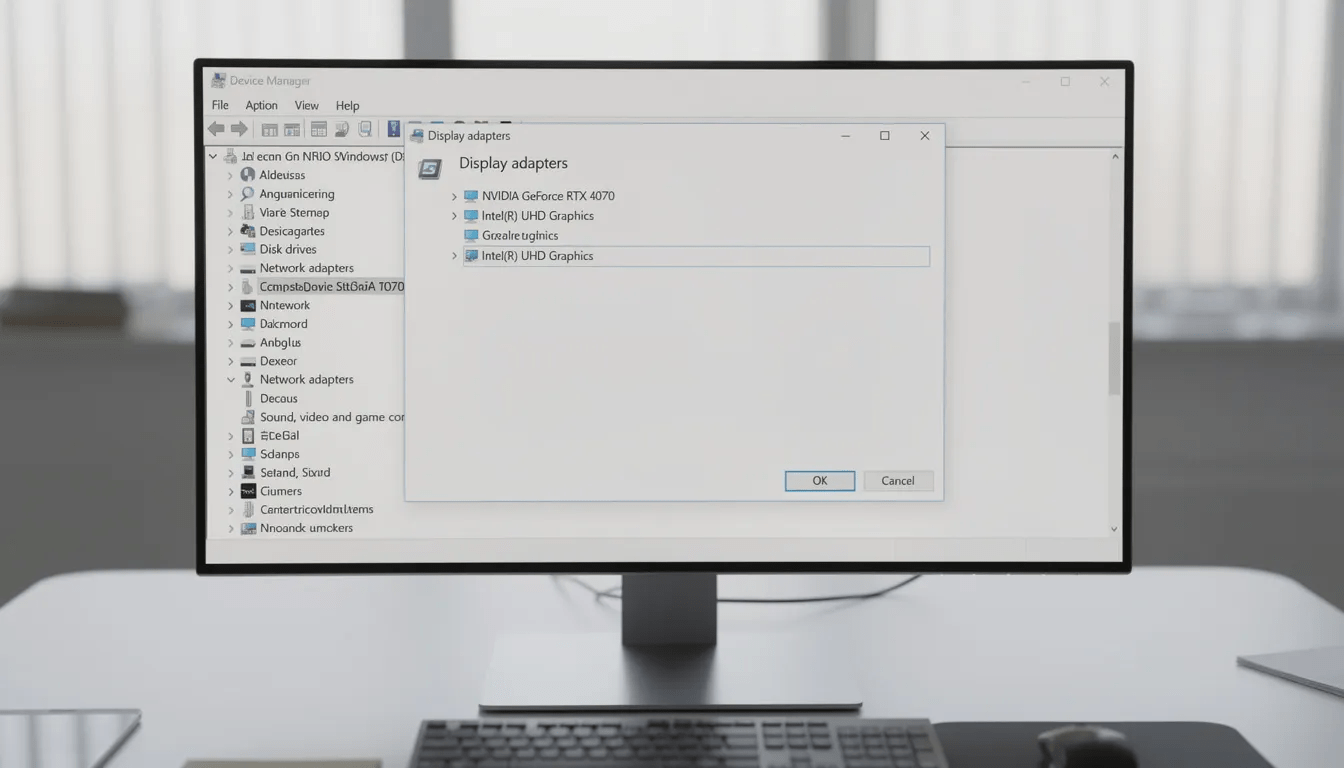This screenshot has width=1344, height=768.
Task: Open the File menu
Action: 220,106
